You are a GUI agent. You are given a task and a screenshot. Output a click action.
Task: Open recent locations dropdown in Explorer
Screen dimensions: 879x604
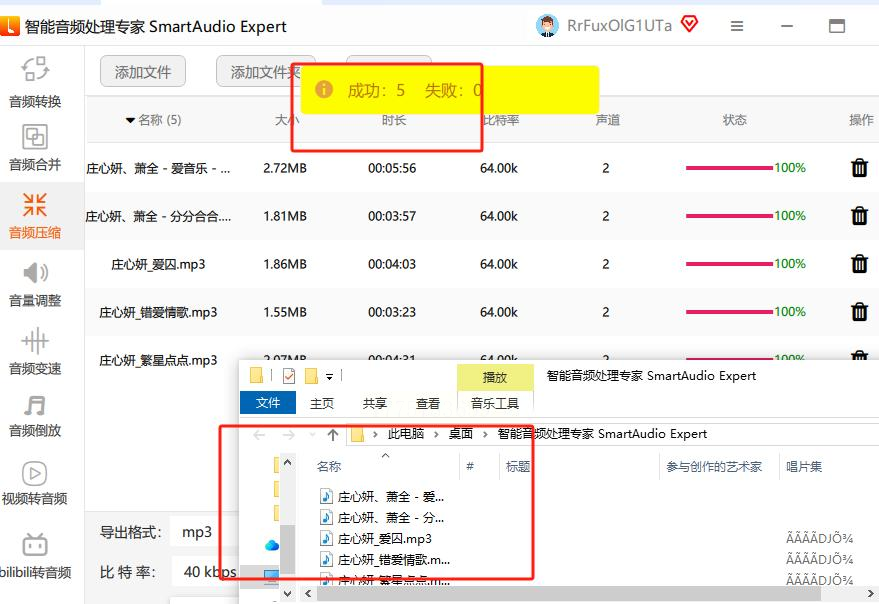tap(312, 435)
